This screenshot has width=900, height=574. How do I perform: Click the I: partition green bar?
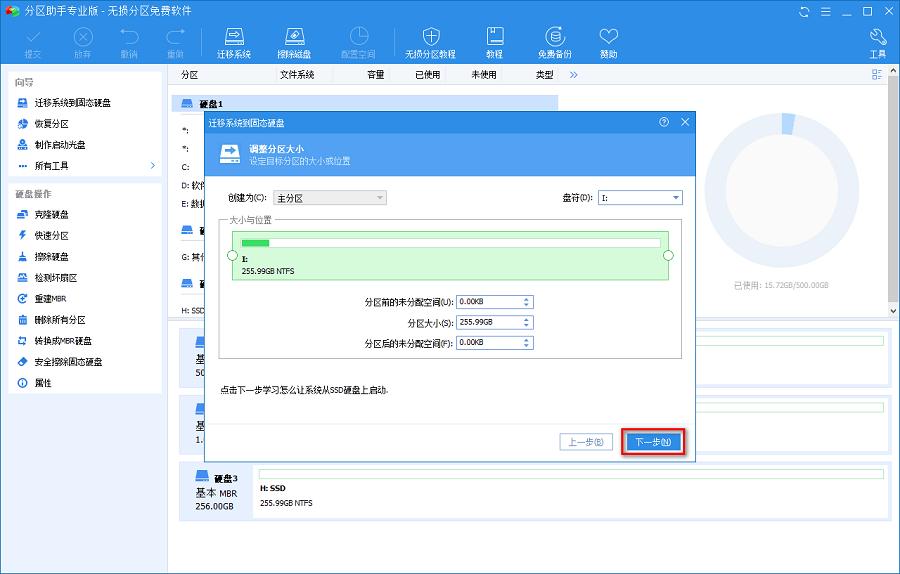(x=450, y=255)
